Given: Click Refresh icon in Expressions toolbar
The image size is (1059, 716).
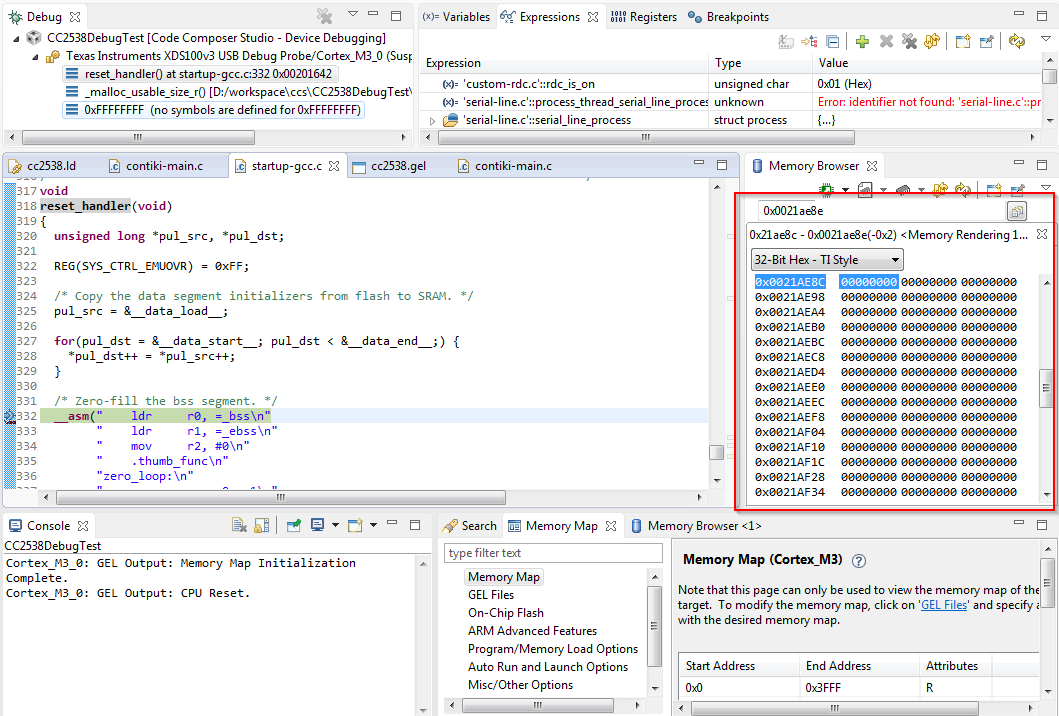Looking at the screenshot, I should coord(1016,41).
